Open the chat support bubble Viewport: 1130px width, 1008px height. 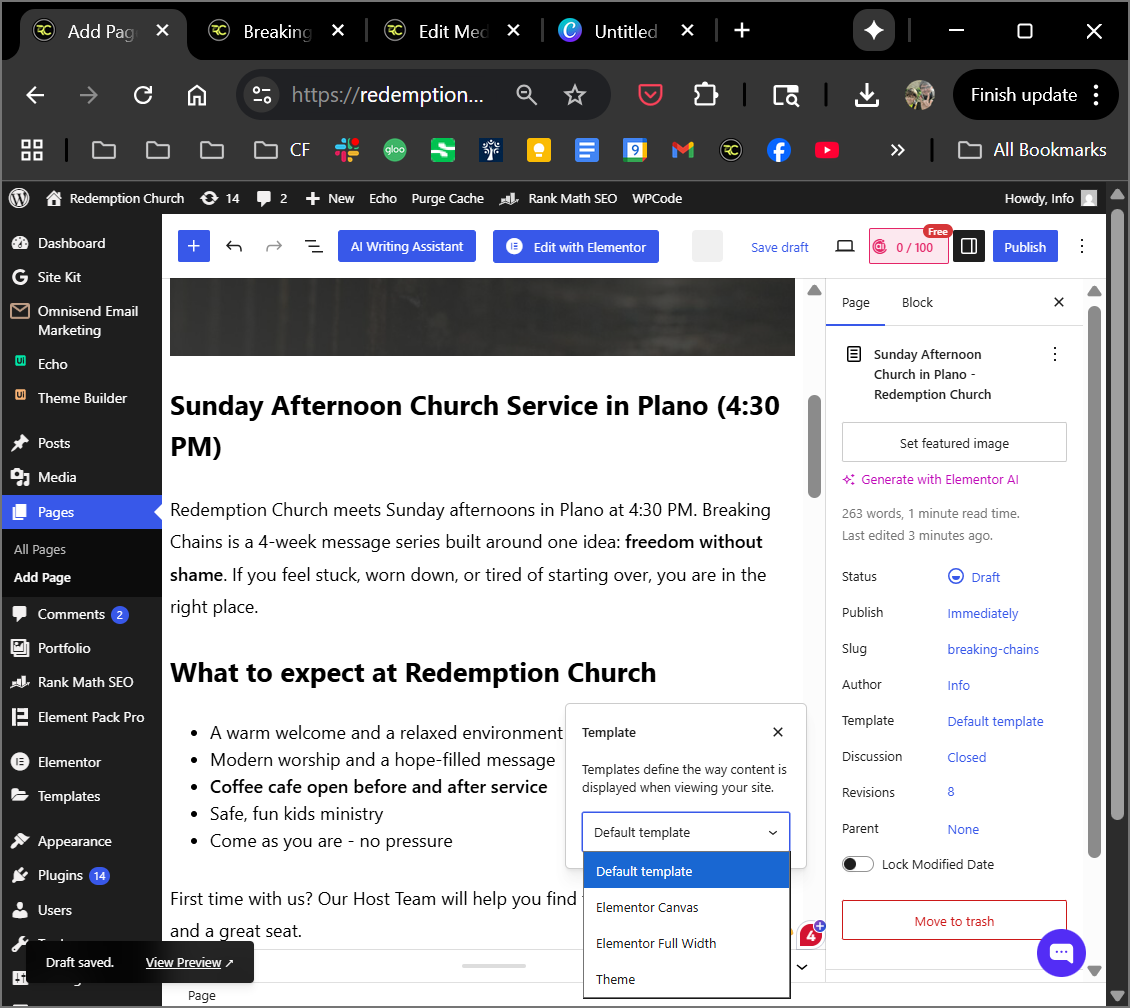[x=1061, y=952]
